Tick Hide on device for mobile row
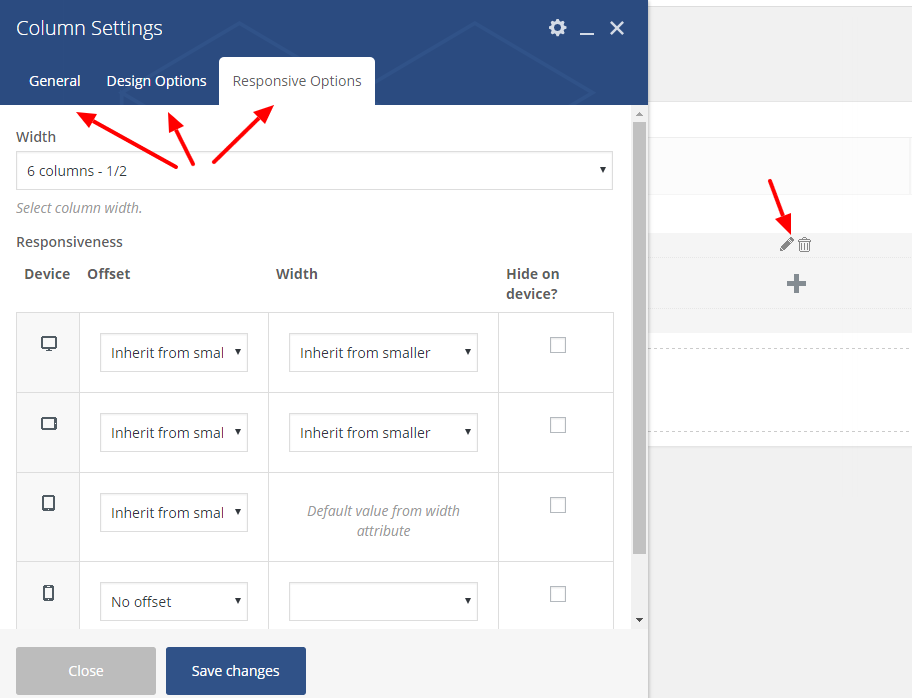 [558, 594]
